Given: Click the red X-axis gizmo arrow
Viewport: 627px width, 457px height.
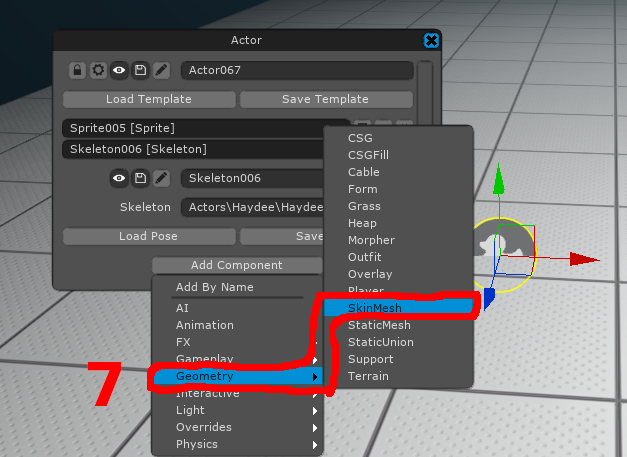Looking at the screenshot, I should tap(584, 259).
